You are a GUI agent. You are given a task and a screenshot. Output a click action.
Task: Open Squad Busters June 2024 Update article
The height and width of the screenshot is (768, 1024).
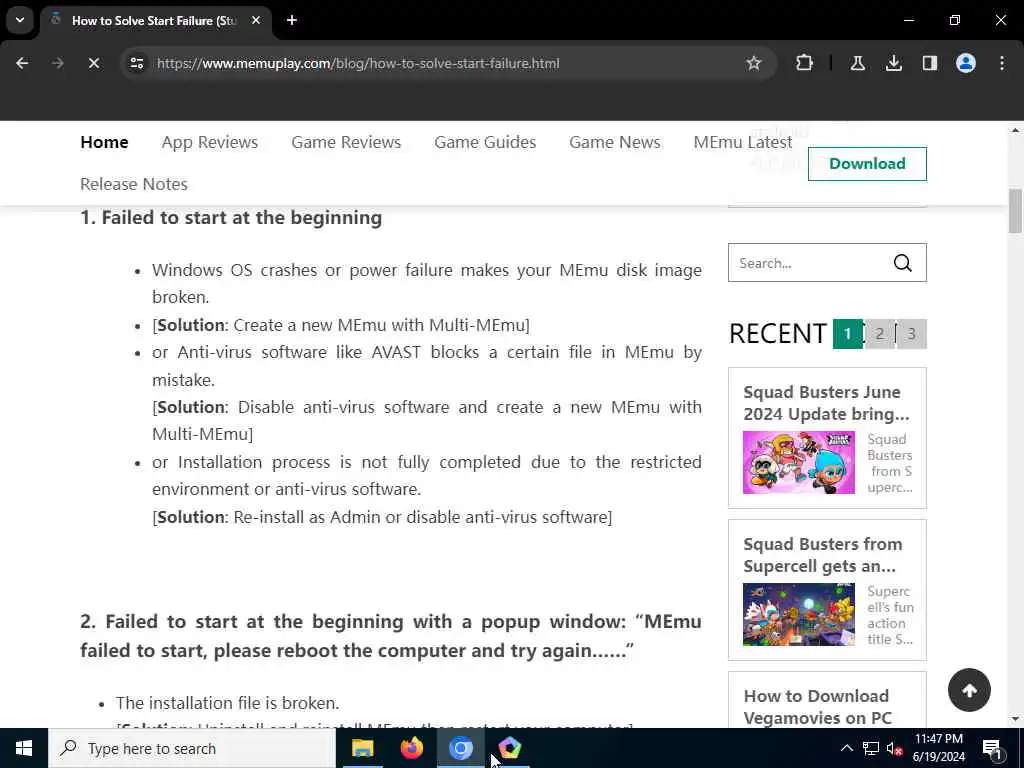826,403
